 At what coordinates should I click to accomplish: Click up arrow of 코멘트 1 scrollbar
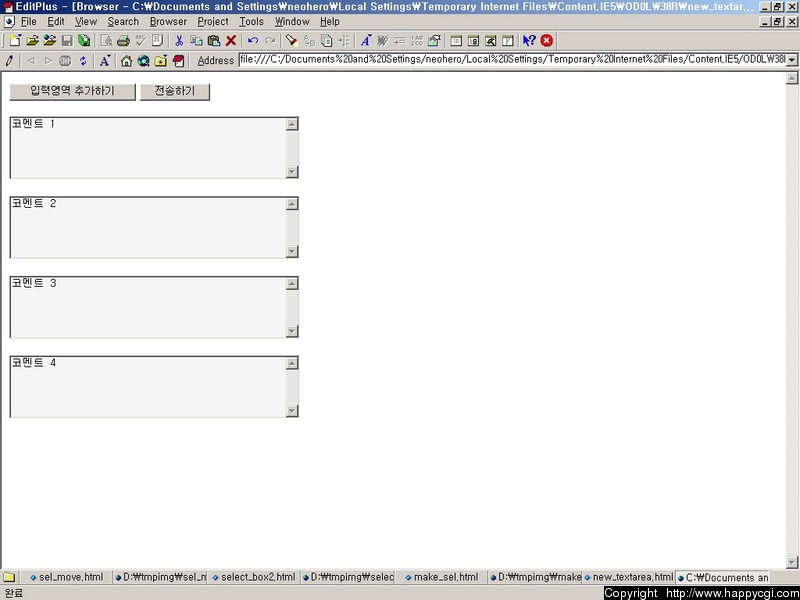click(292, 124)
